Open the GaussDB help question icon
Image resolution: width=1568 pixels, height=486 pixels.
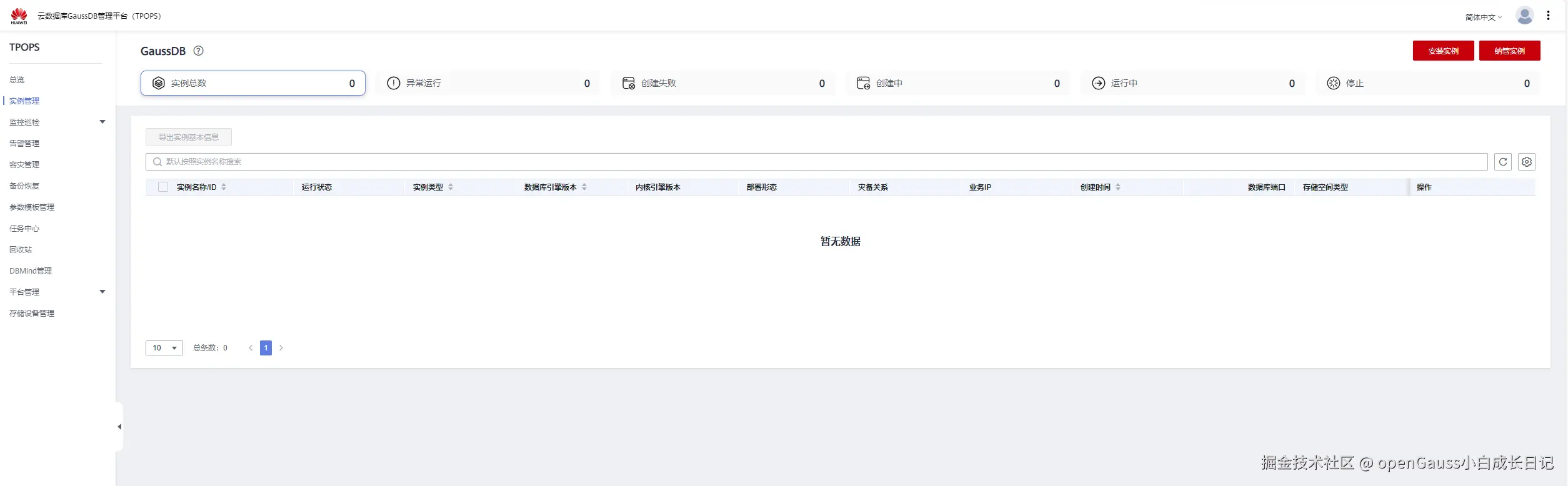tap(199, 51)
